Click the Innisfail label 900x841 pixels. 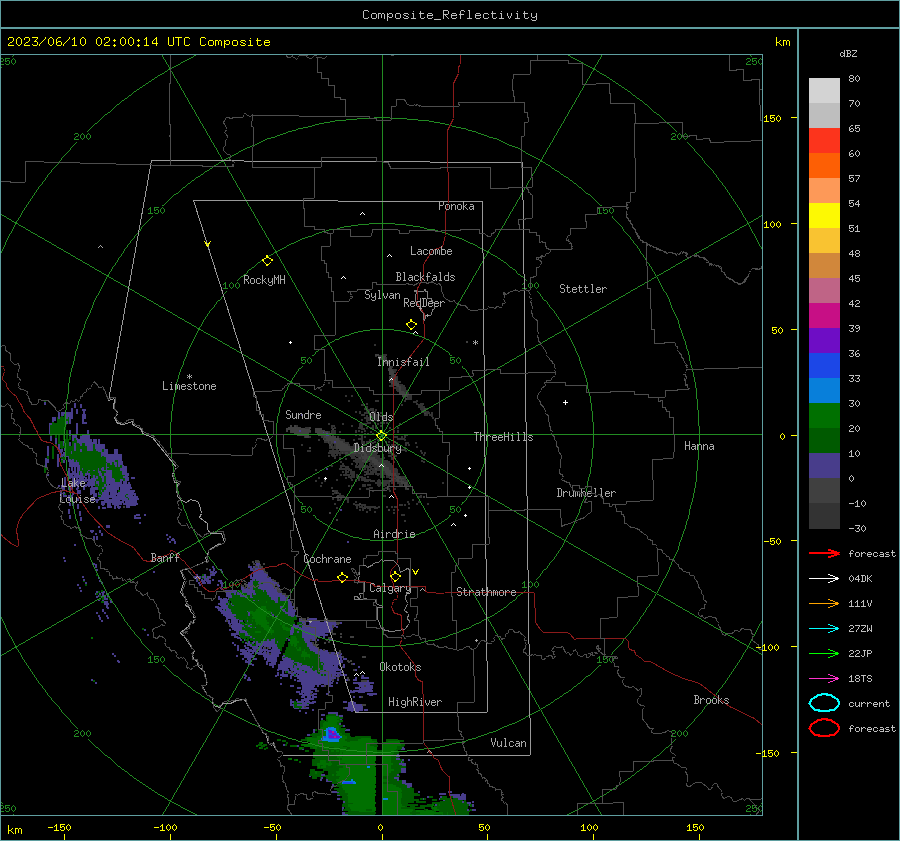[403, 362]
